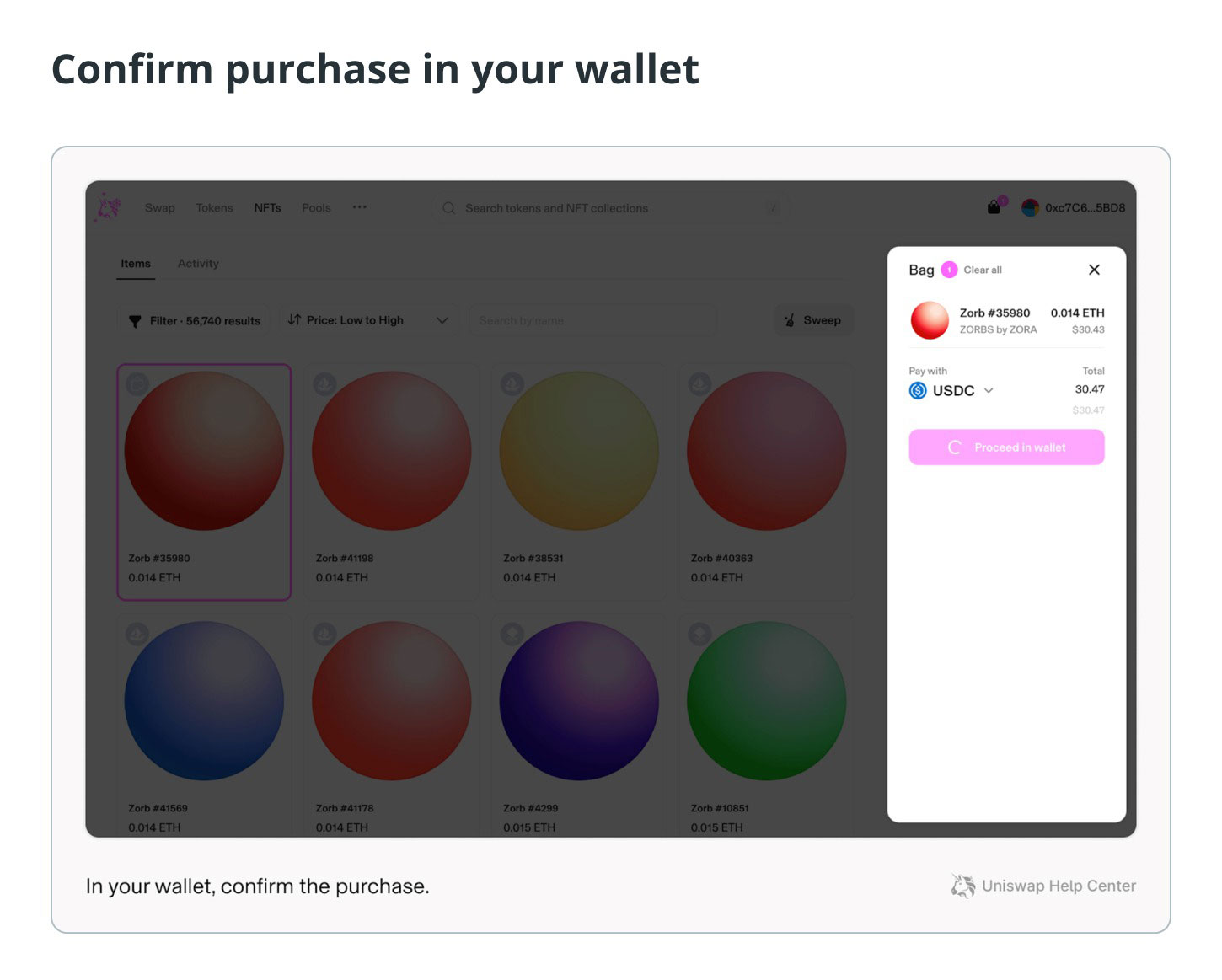Viewport: 1222px width, 980px height.
Task: Click the Proceed in wallet button
Action: point(1006,447)
